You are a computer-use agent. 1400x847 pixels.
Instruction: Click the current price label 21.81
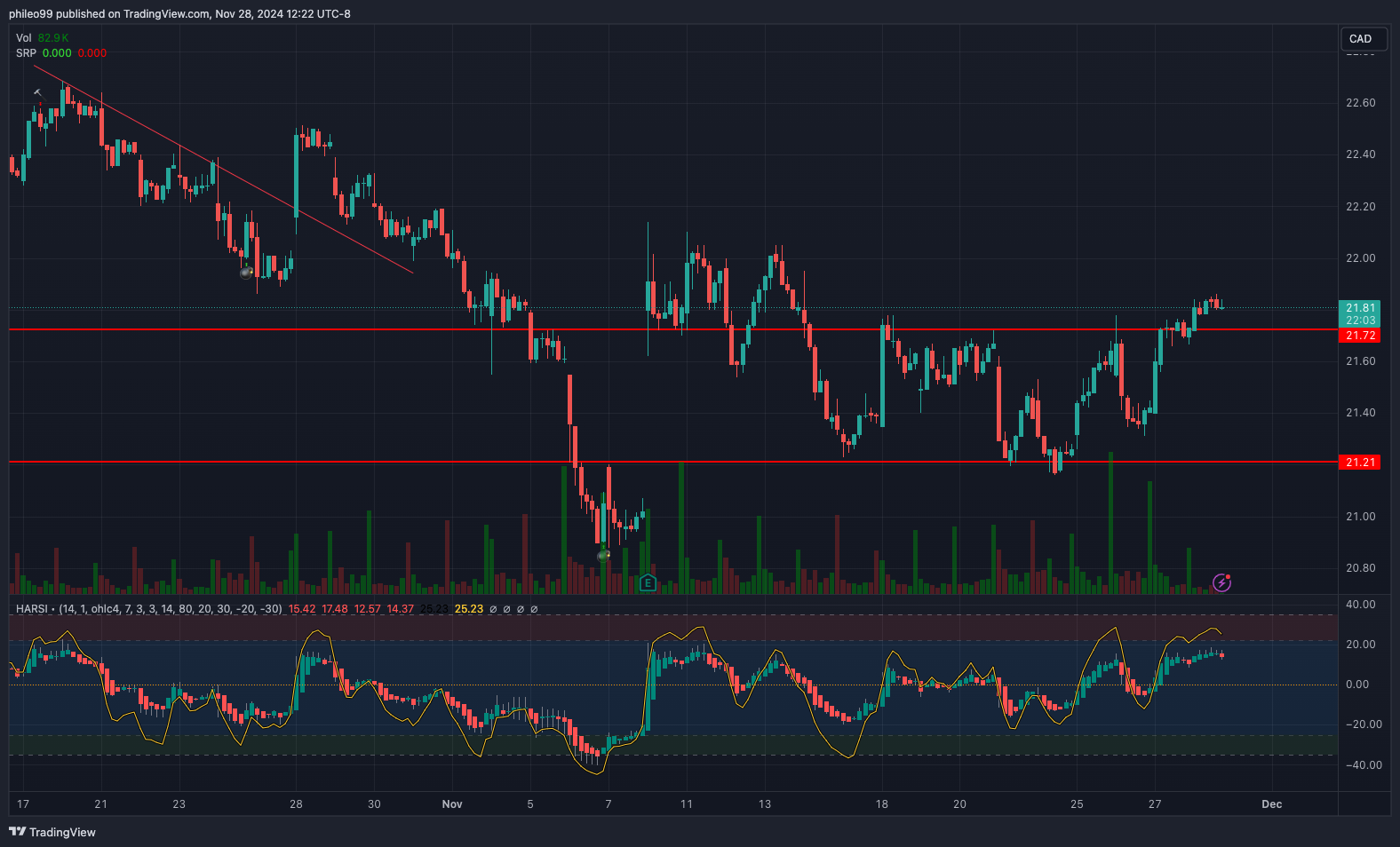1360,308
